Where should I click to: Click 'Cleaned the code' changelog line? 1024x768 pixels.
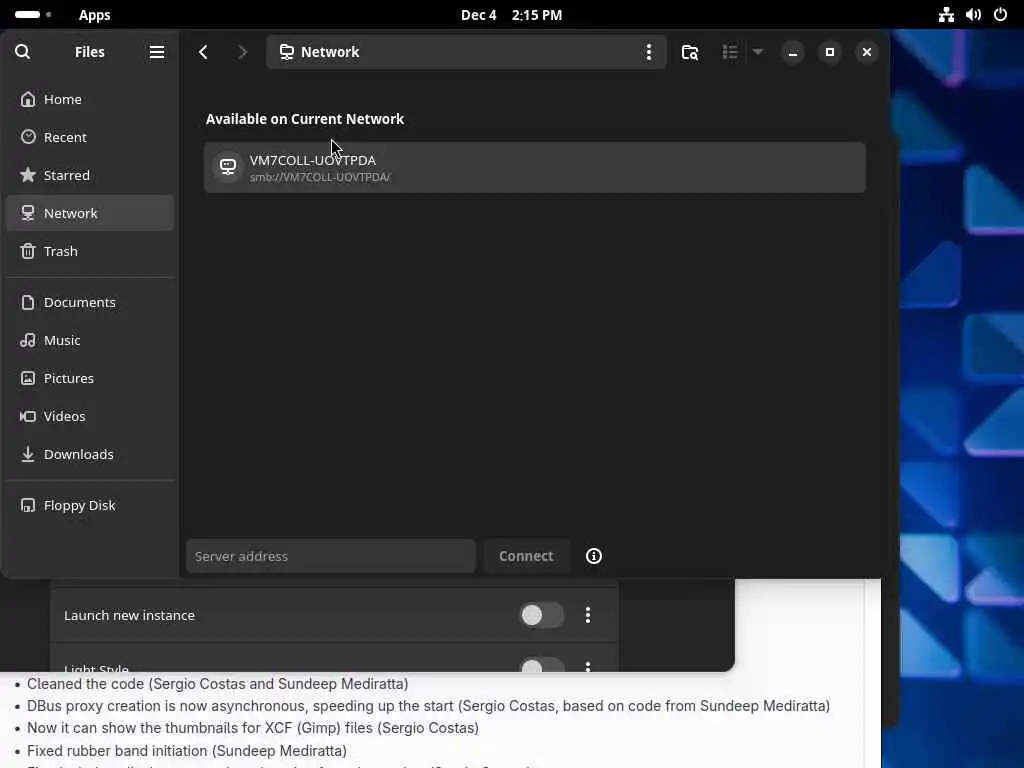[x=217, y=684]
